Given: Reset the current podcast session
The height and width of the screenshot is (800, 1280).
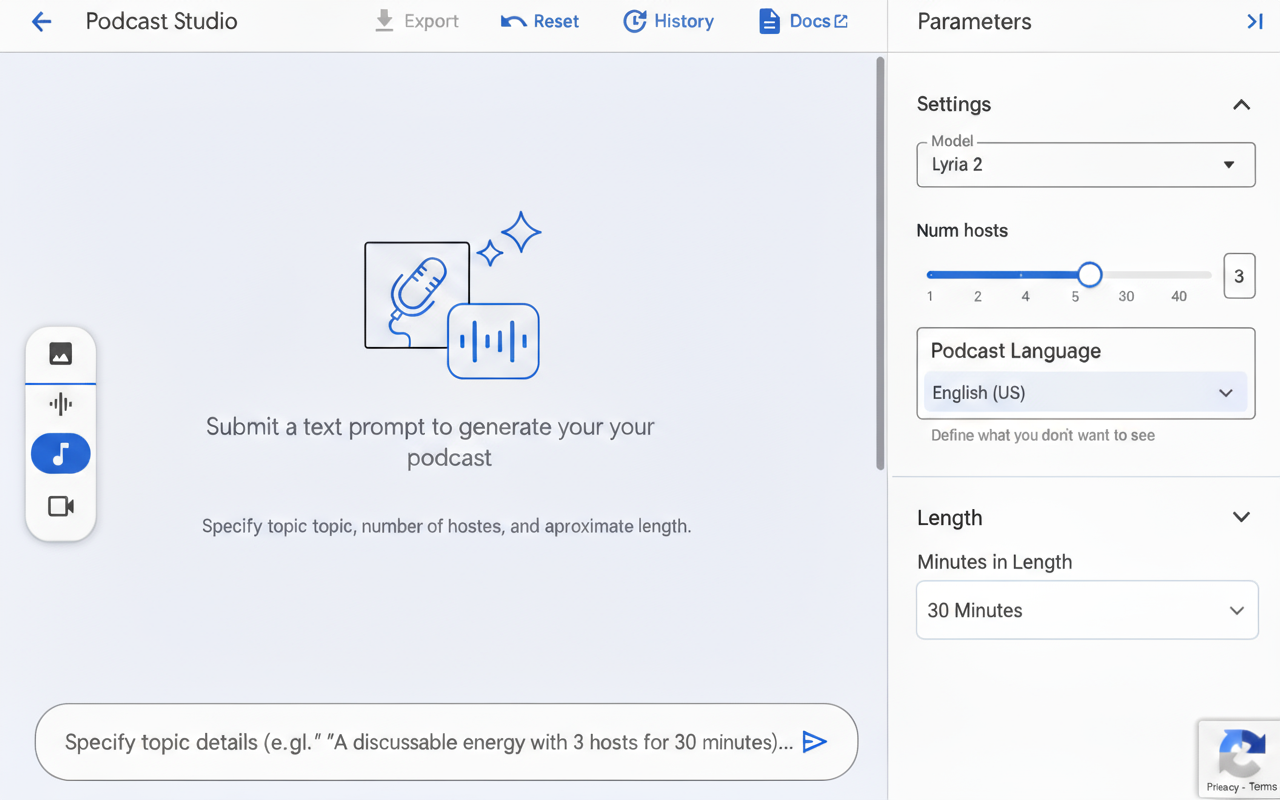Looking at the screenshot, I should pyautogui.click(x=539, y=21).
